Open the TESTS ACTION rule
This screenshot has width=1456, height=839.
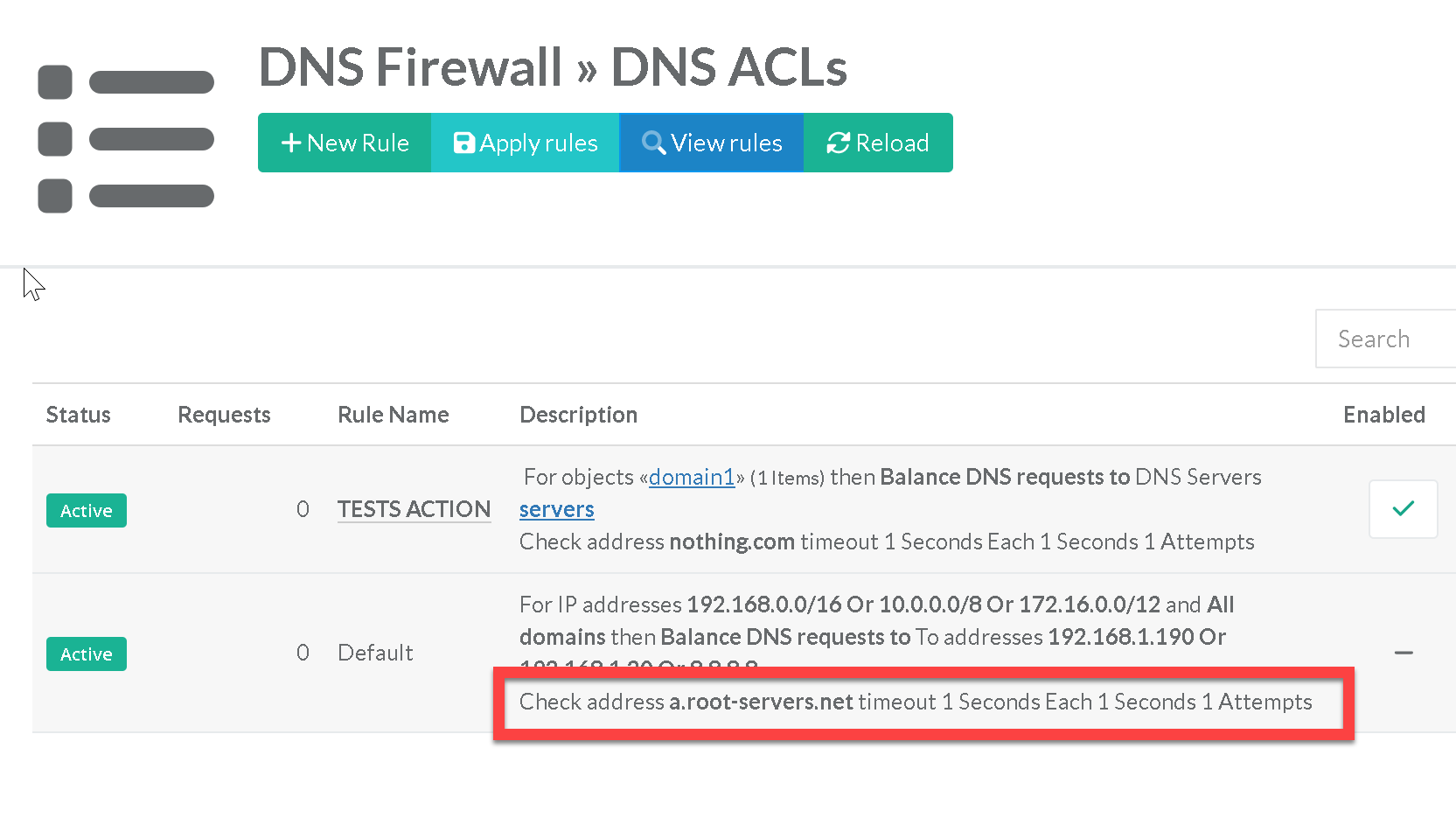(414, 509)
